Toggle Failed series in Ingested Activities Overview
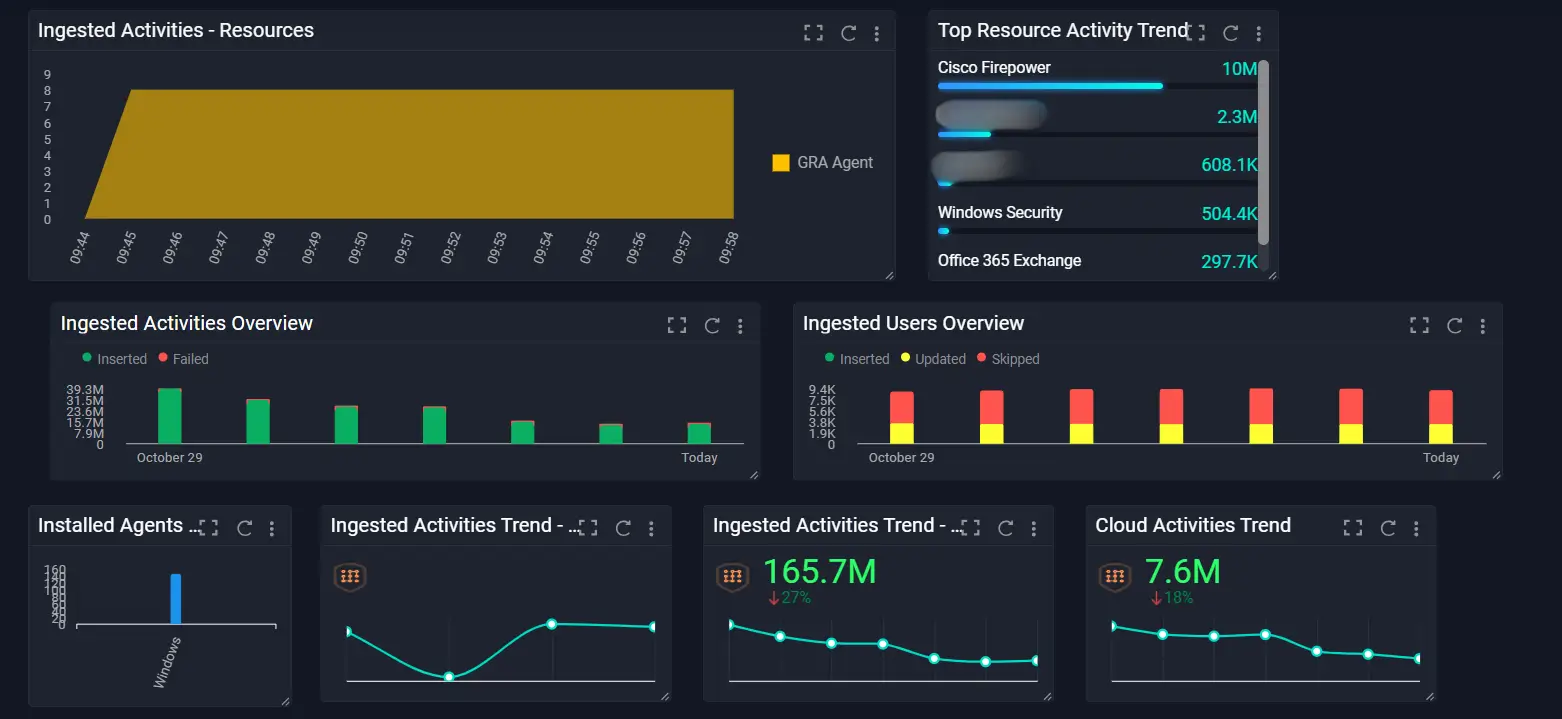This screenshot has width=1562, height=719. pos(183,359)
